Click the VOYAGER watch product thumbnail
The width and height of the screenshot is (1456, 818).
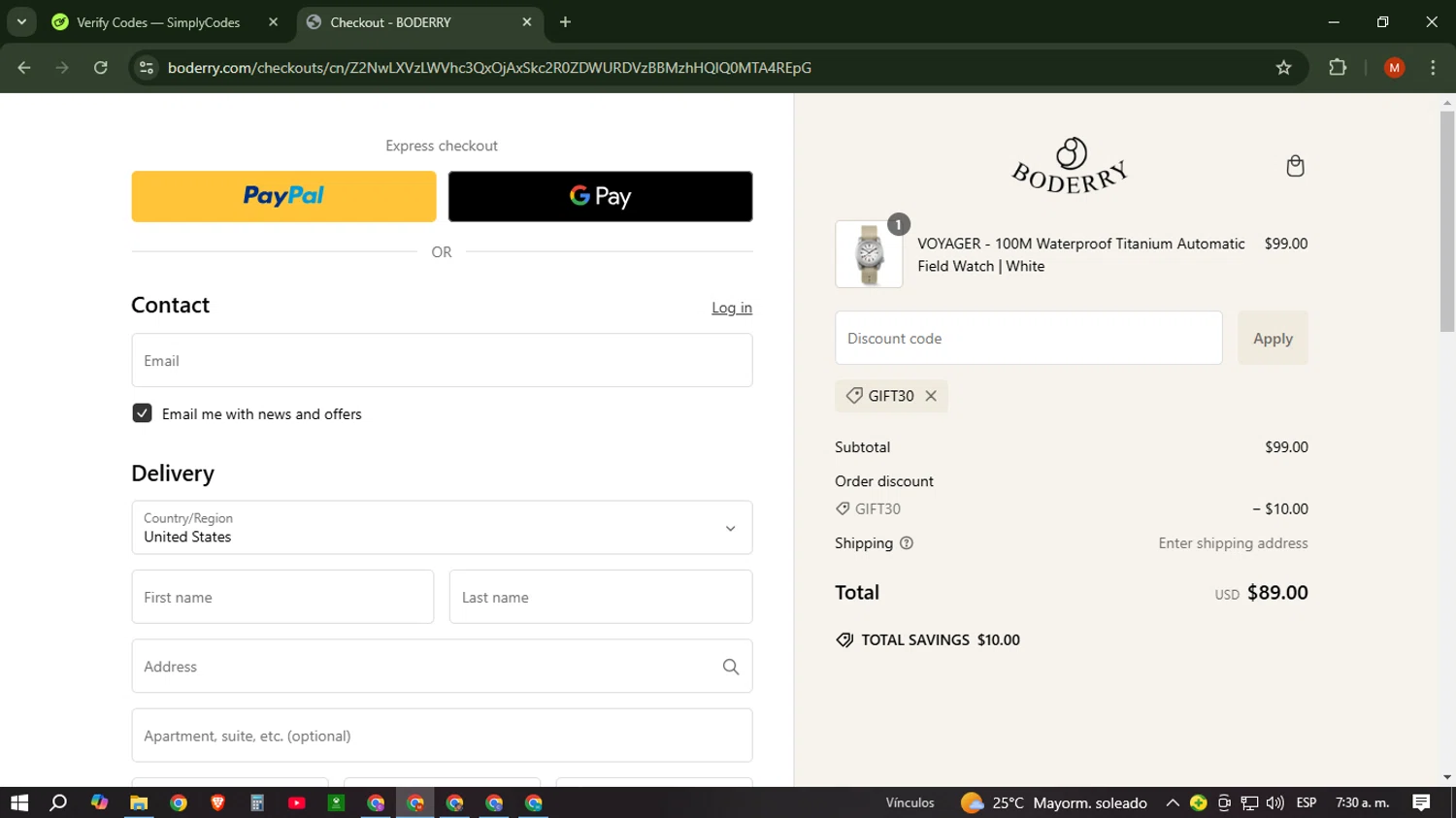869,254
